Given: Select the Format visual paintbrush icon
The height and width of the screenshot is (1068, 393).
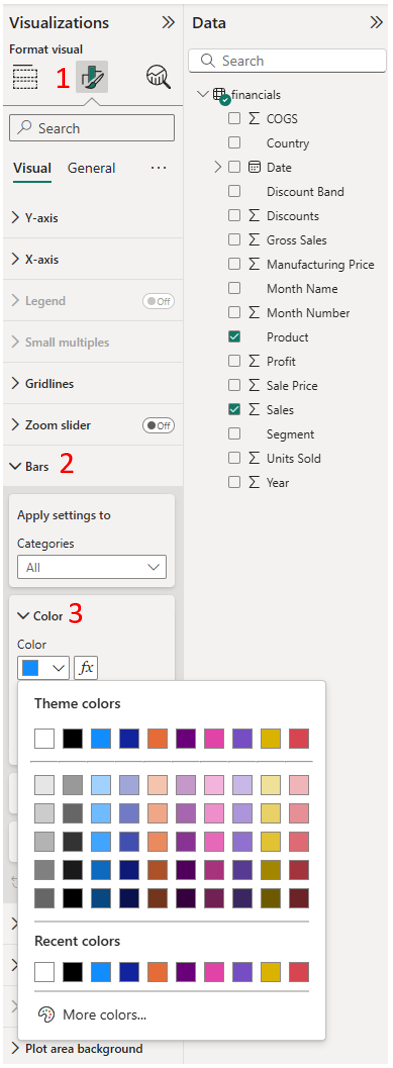Looking at the screenshot, I should (x=91, y=77).
